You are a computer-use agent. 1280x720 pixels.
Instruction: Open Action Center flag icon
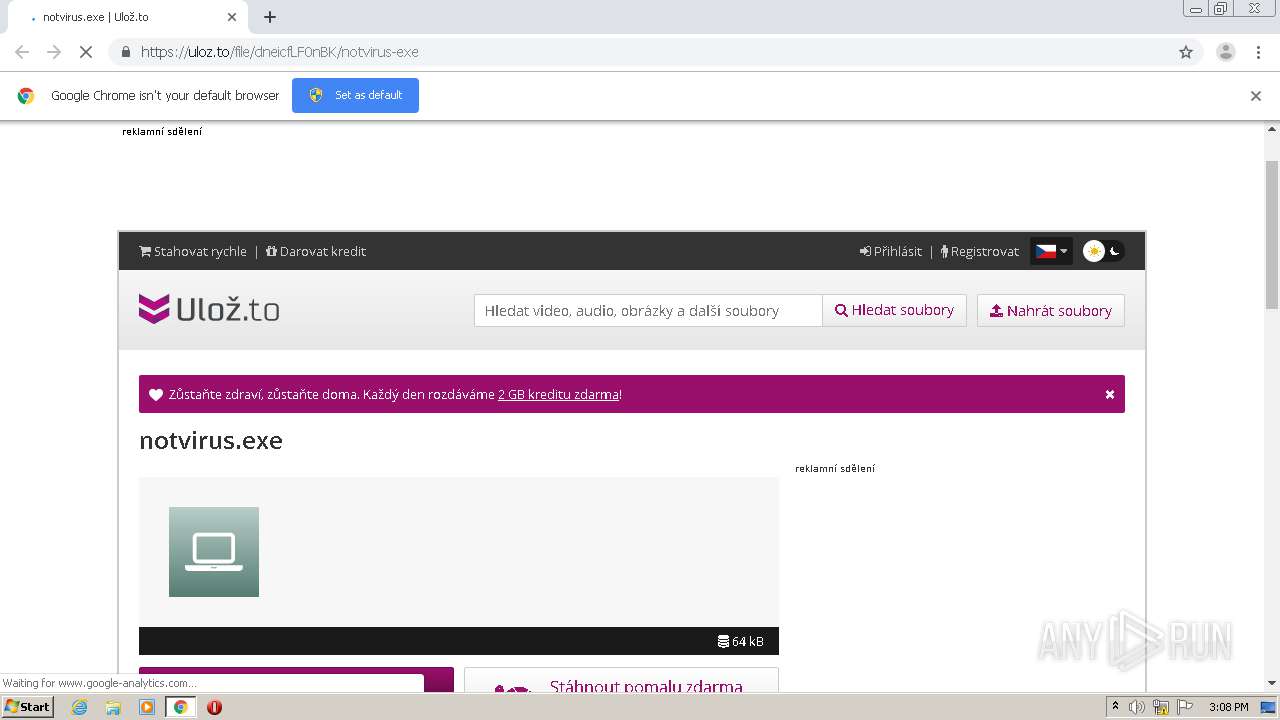click(x=1185, y=707)
